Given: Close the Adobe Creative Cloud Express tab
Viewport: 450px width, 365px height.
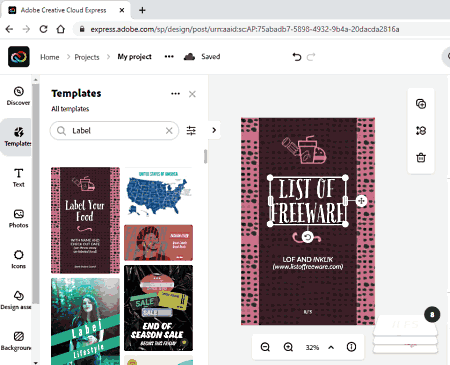Looking at the screenshot, I should click(x=122, y=10).
